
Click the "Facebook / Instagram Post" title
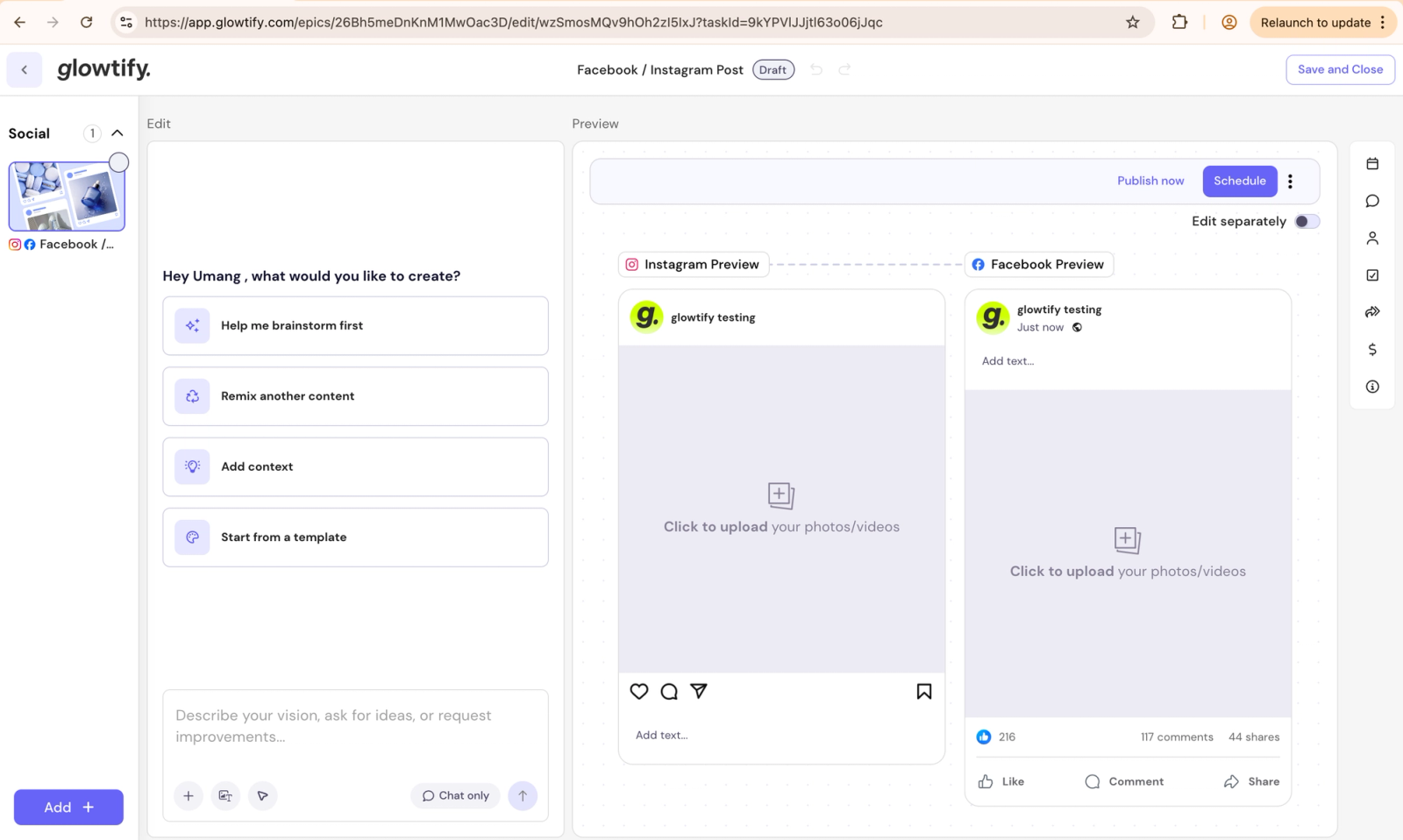(x=660, y=70)
